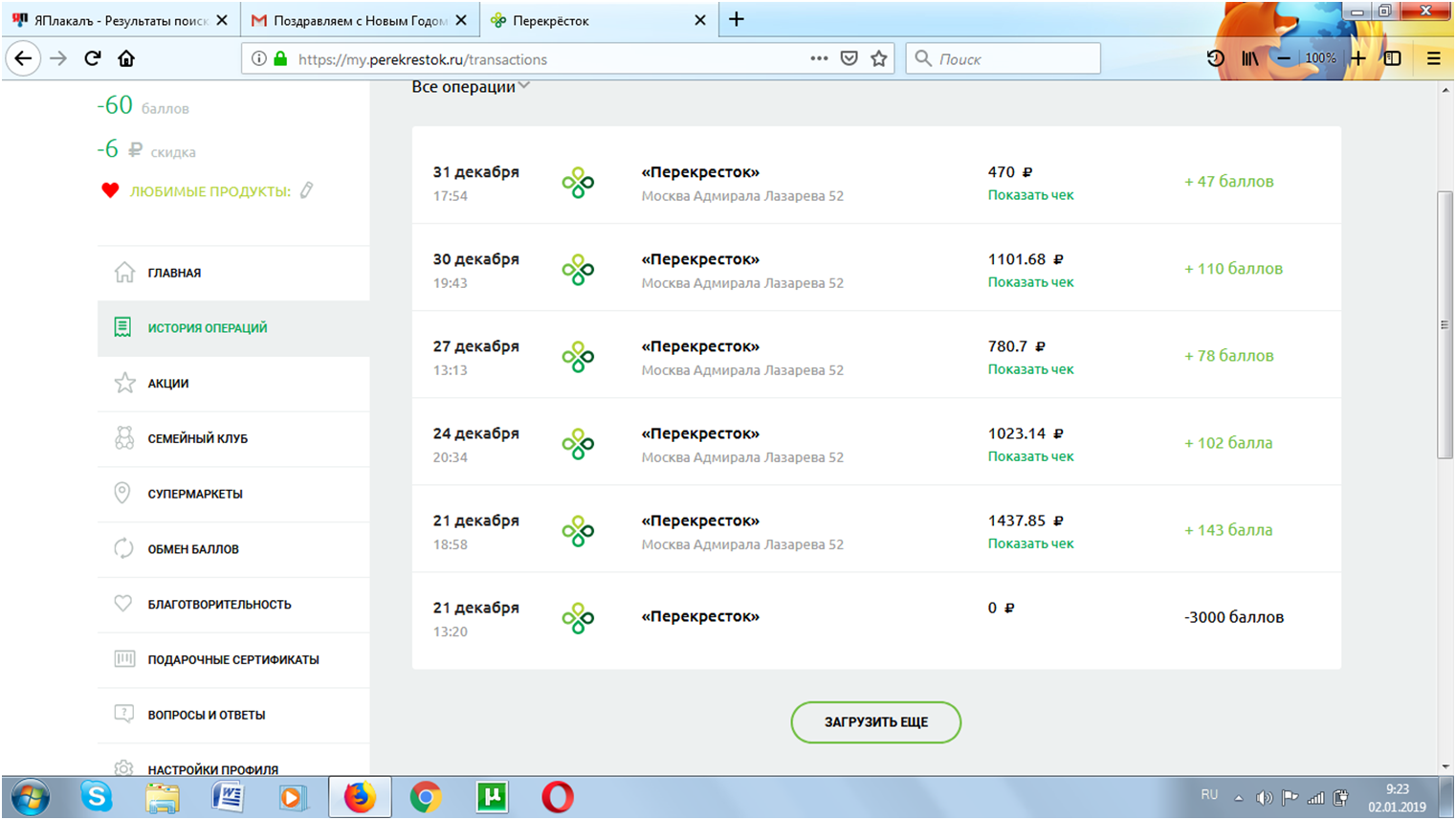The height and width of the screenshot is (820, 1456).
Task: Open the taskbar clock and date
Action: (x=1397, y=797)
